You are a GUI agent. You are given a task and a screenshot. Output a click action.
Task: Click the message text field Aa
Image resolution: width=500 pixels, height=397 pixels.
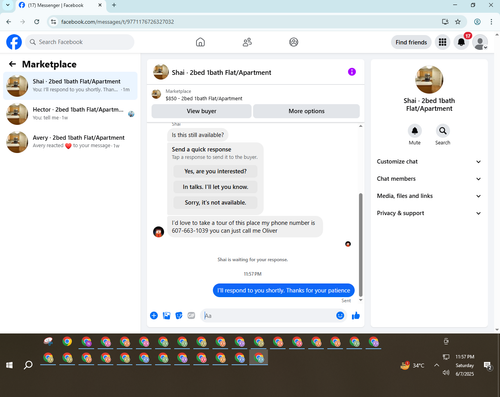pos(268,315)
